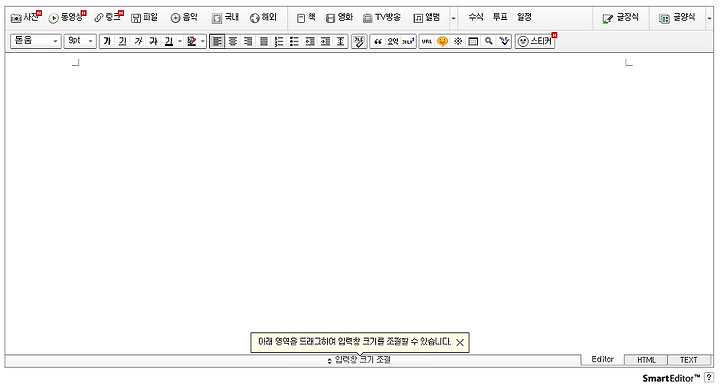
Task: Align text to the left
Action: point(217,41)
